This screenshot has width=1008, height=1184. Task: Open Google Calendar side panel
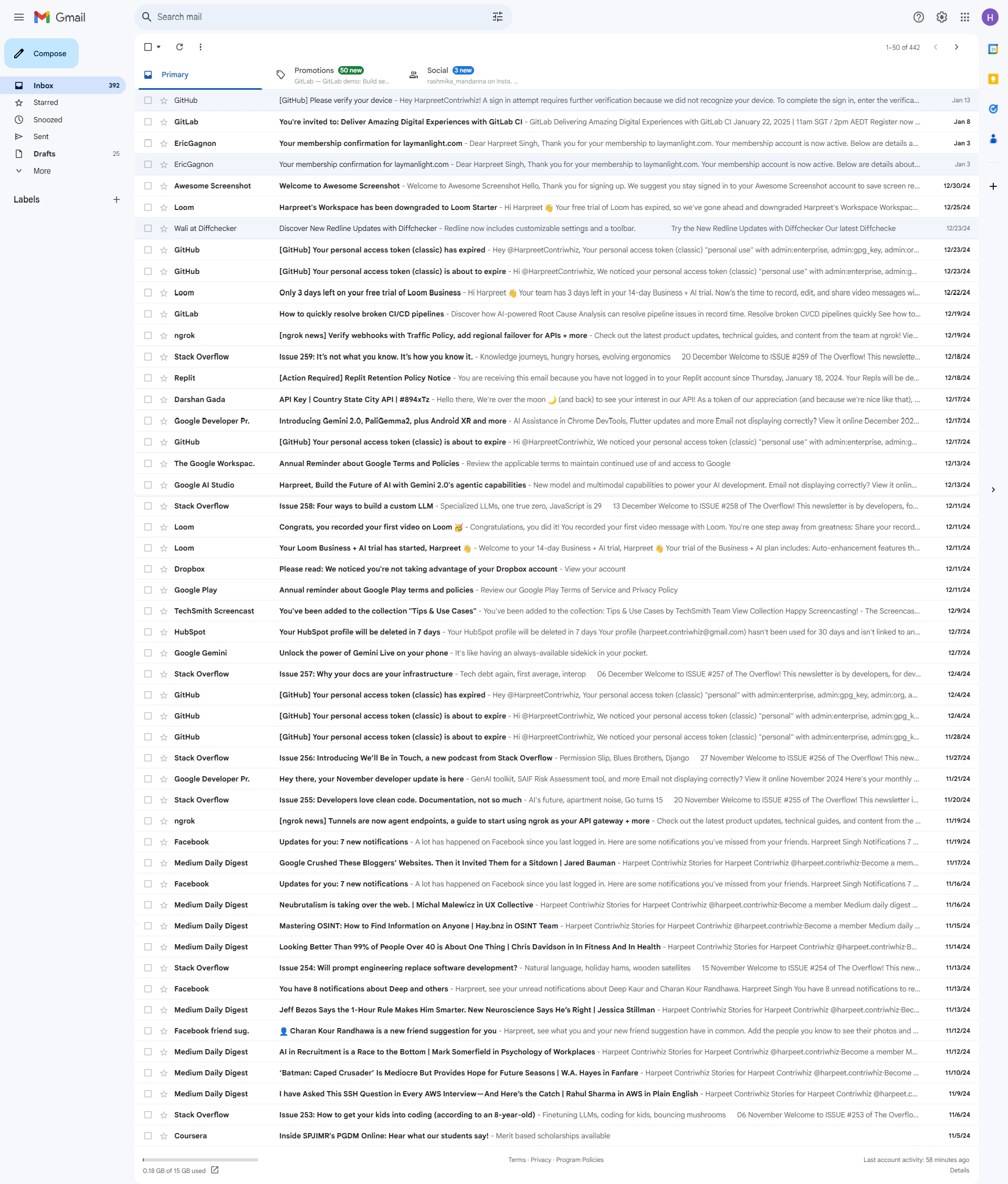(x=993, y=49)
